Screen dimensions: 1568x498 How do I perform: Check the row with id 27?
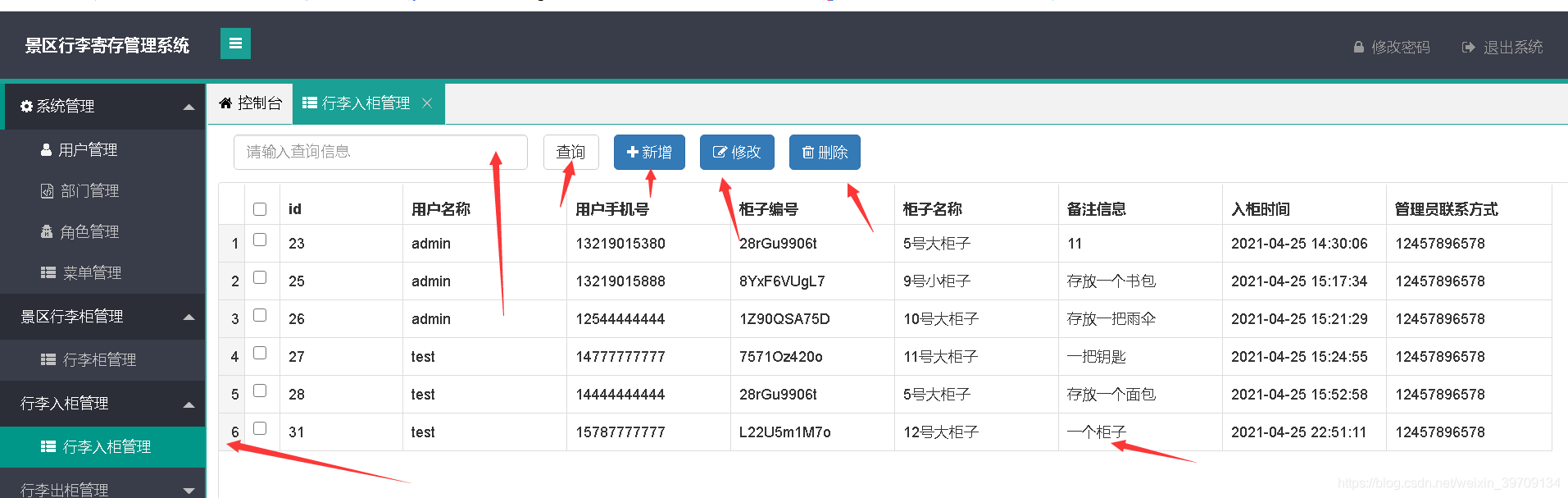coord(260,354)
